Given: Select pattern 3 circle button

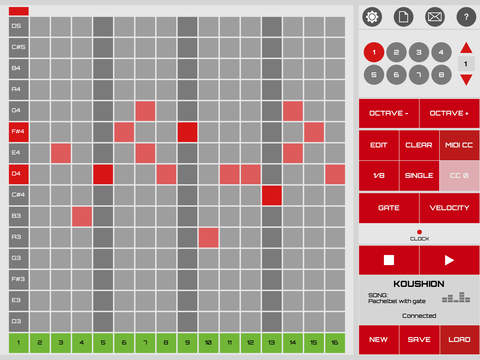Looking at the screenshot, I should pyautogui.click(x=419, y=52).
